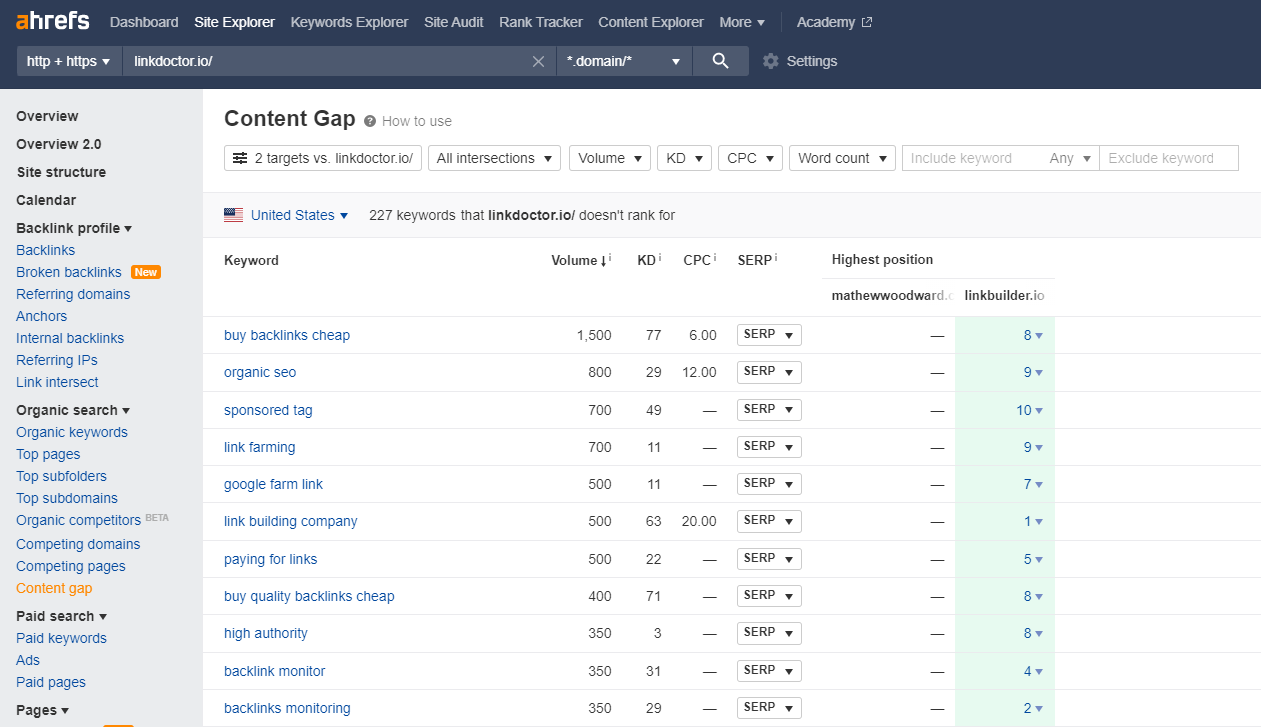The image size is (1261, 727).
Task: Open keyword paying for links
Action: pyautogui.click(x=270, y=559)
